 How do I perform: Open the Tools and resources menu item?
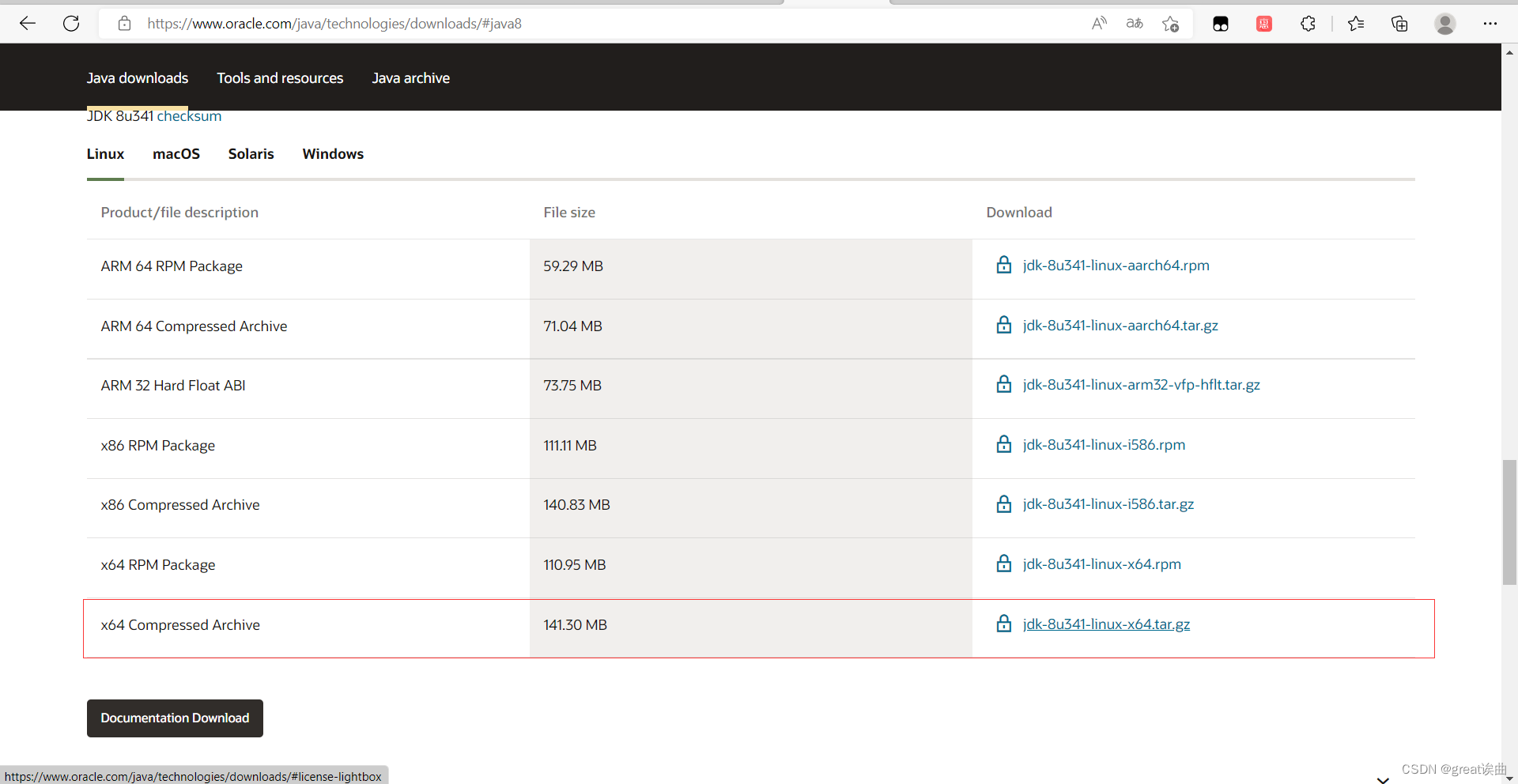[x=280, y=78]
